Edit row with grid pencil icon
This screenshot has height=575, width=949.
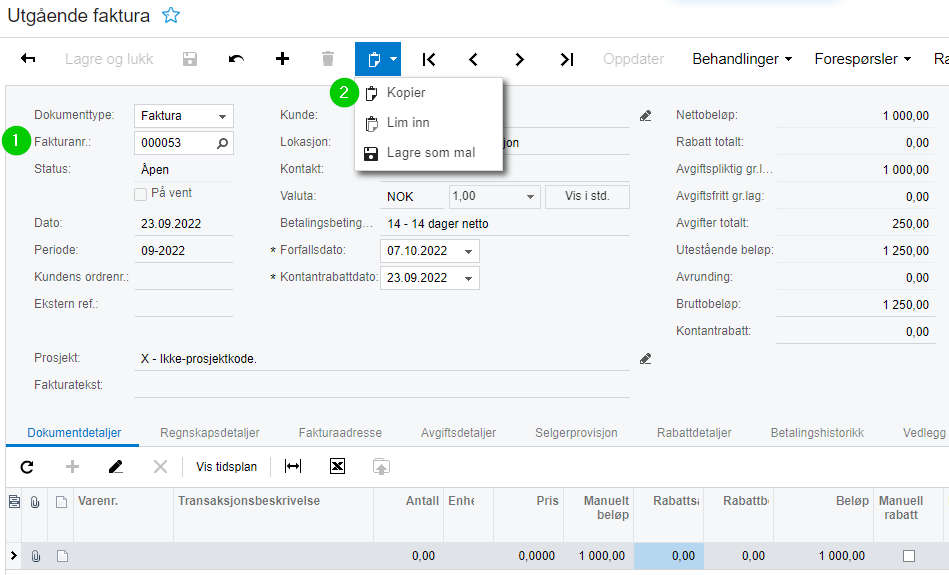[116, 467]
